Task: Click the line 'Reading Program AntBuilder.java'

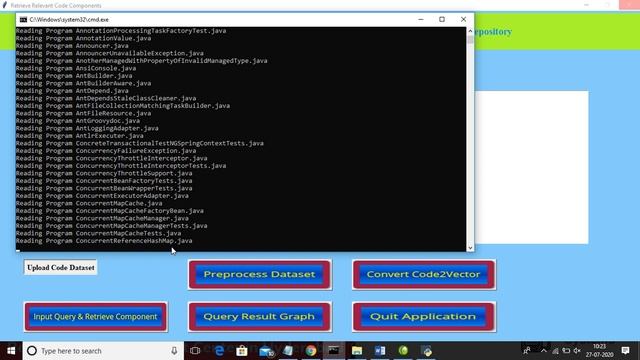Action: (74, 76)
